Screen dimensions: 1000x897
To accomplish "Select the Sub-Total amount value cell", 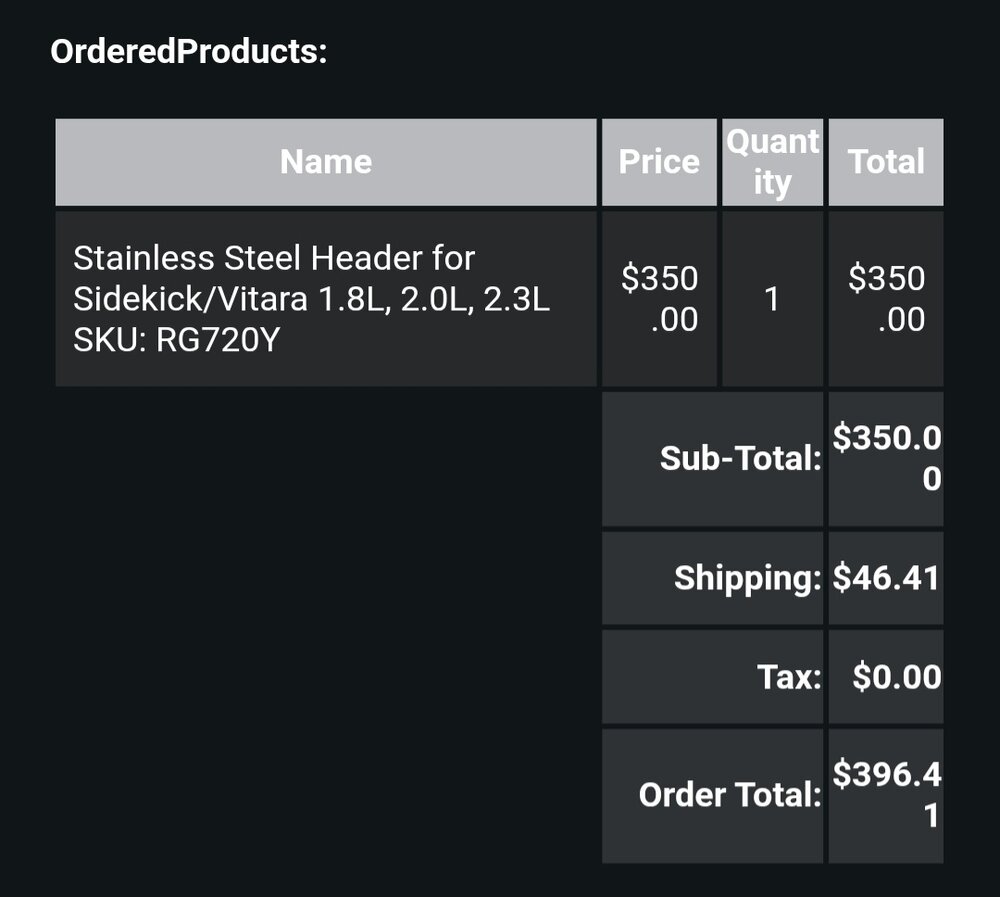I will [x=886, y=459].
